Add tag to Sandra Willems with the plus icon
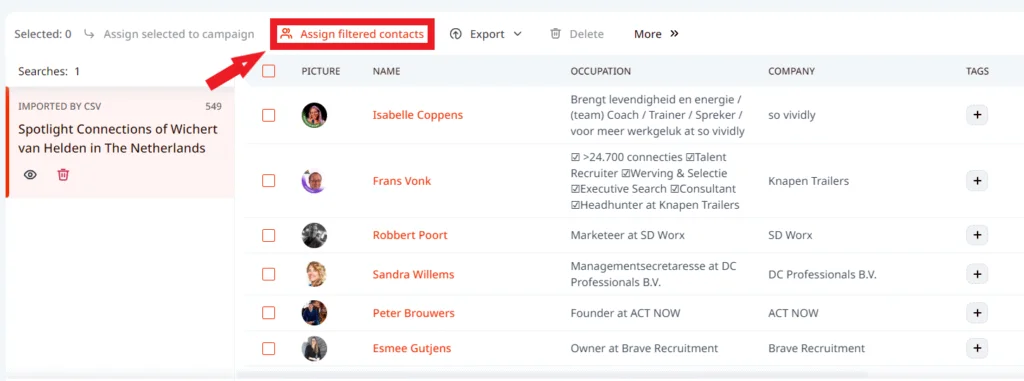This screenshot has height=381, width=1024. [977, 274]
